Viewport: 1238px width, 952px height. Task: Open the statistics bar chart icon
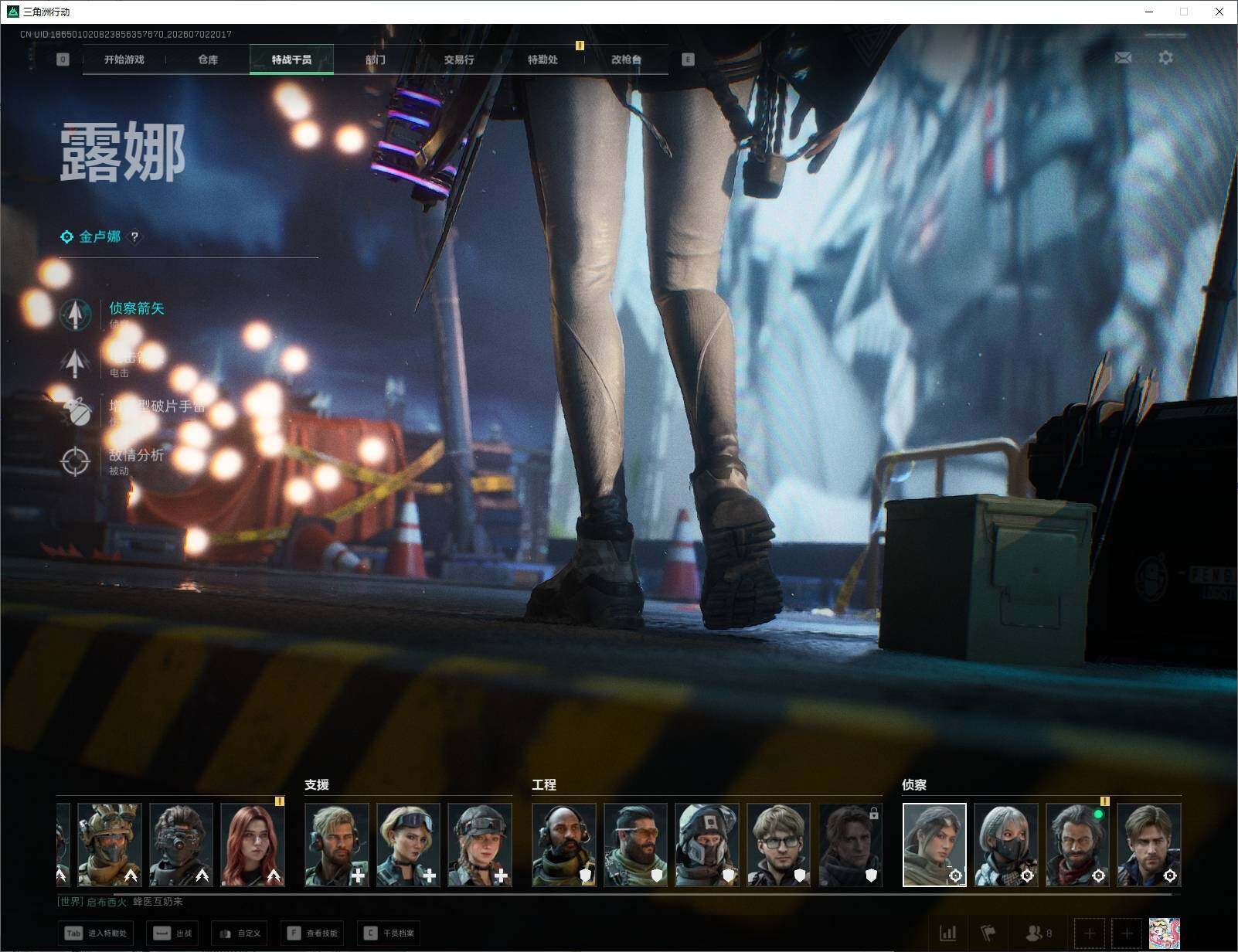(x=948, y=933)
